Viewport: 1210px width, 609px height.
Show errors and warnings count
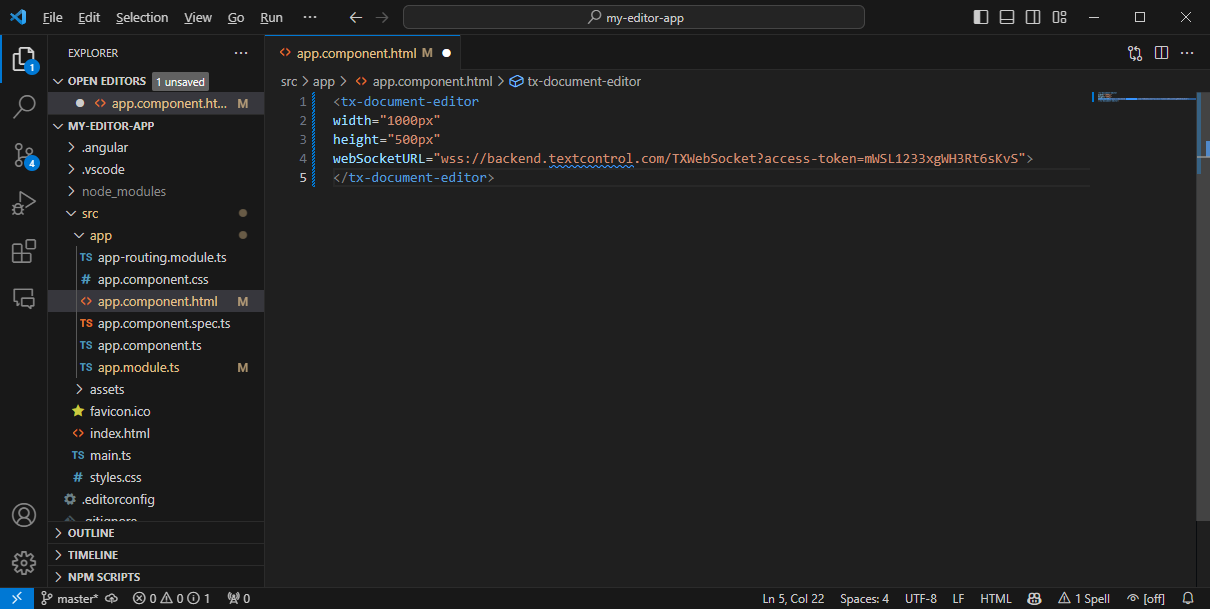point(172,598)
